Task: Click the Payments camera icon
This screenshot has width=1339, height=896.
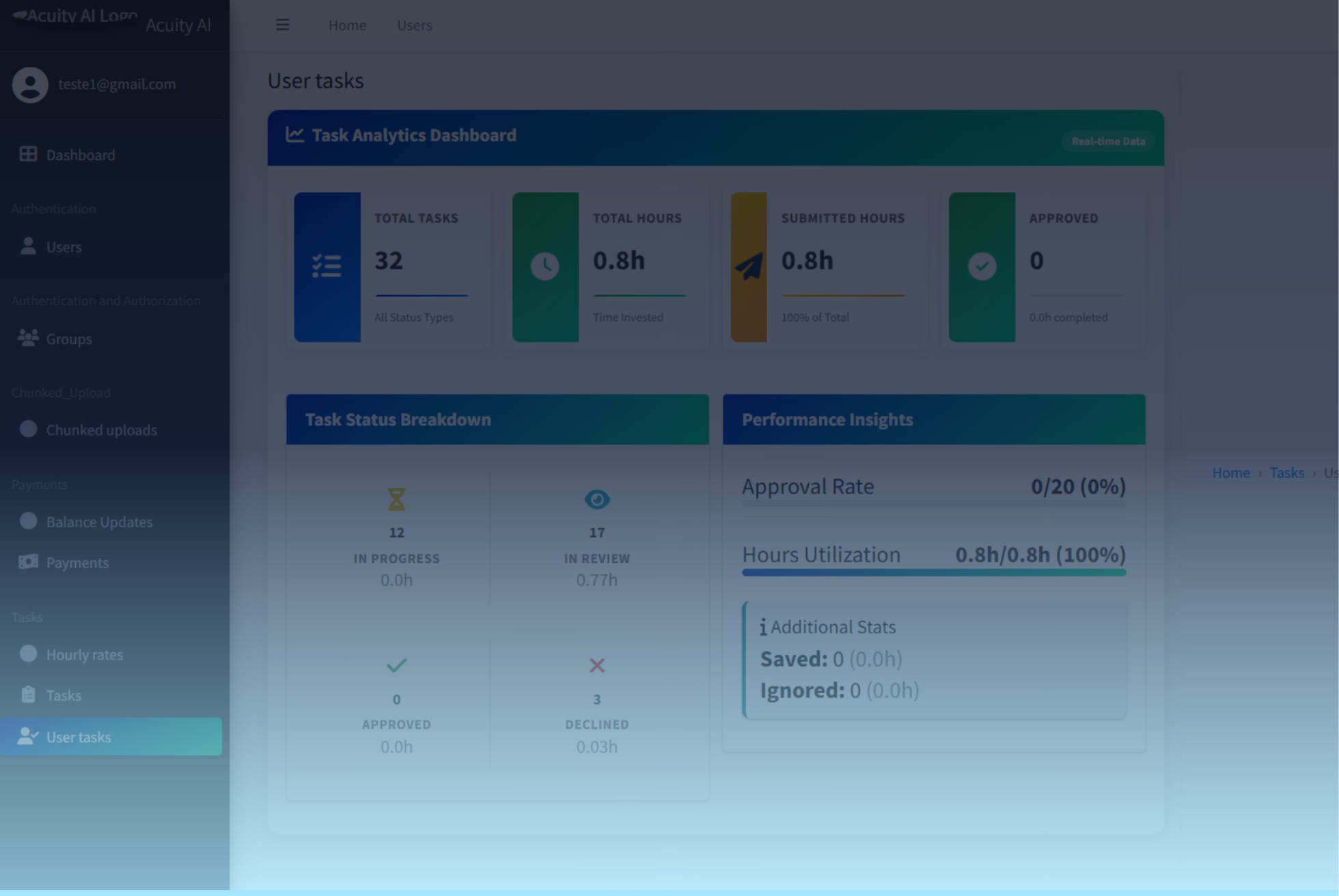Action: [28, 561]
